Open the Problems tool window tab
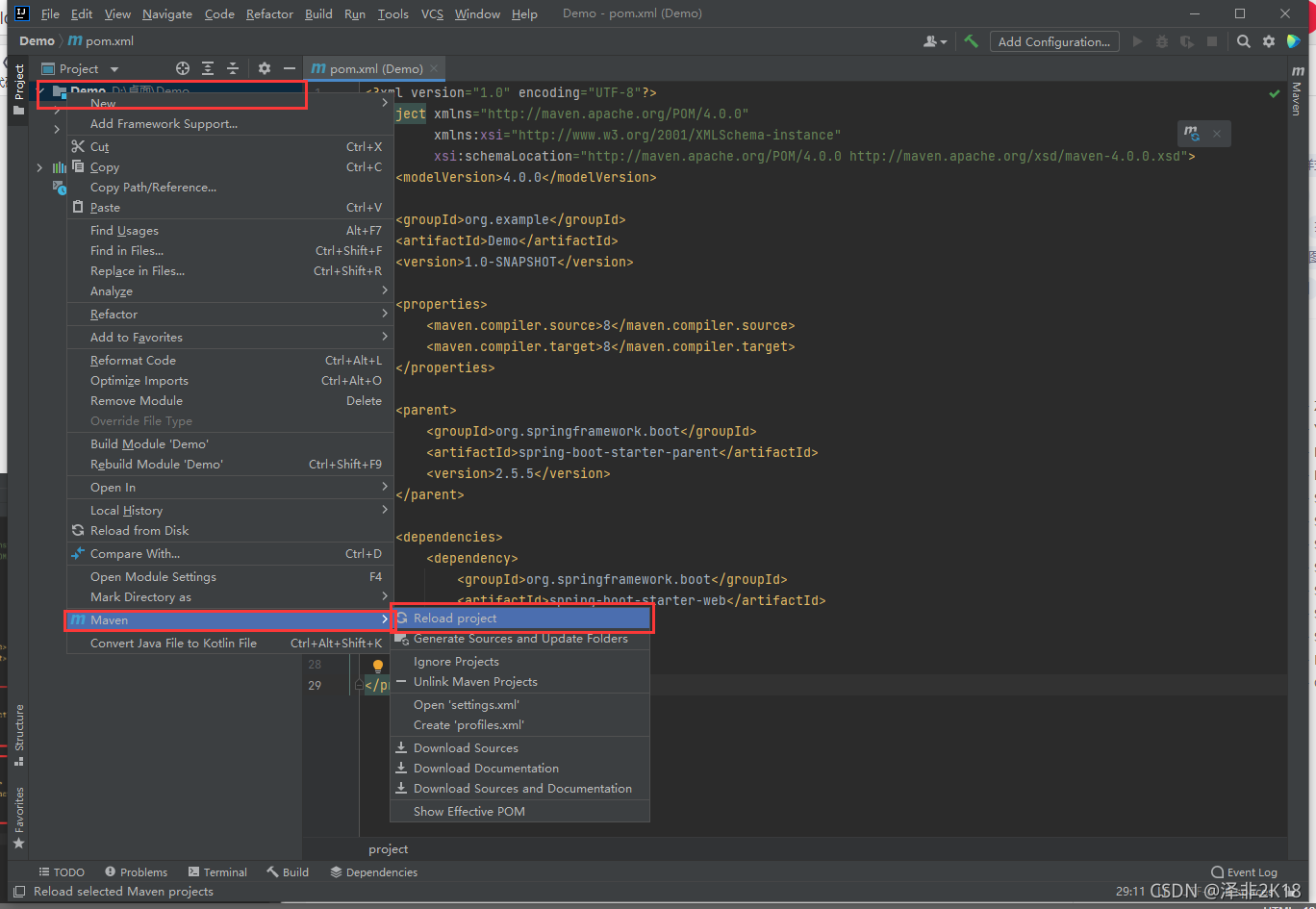This screenshot has height=909, width=1316. (136, 872)
